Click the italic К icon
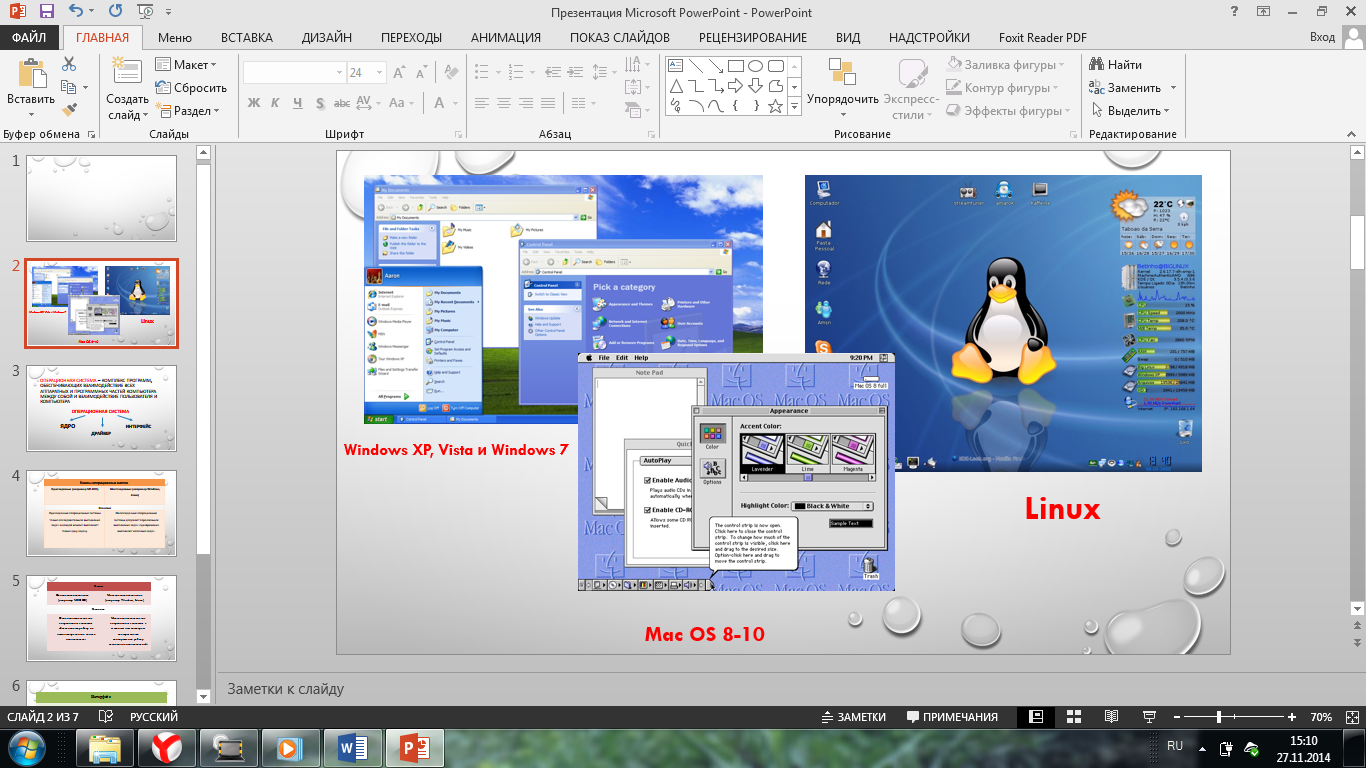1366x768 pixels. click(276, 102)
